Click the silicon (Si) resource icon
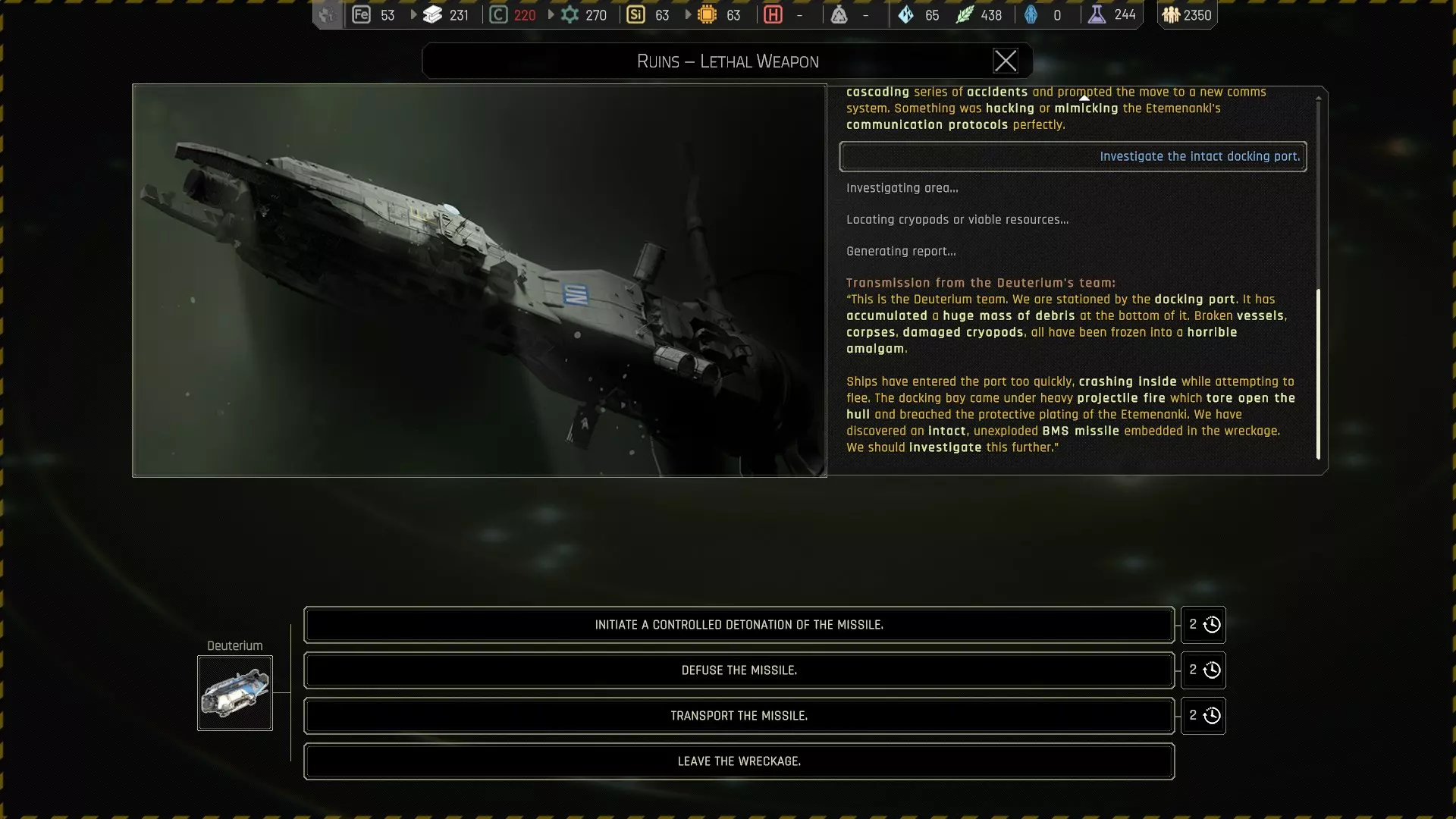The width and height of the screenshot is (1456, 819). [635, 14]
